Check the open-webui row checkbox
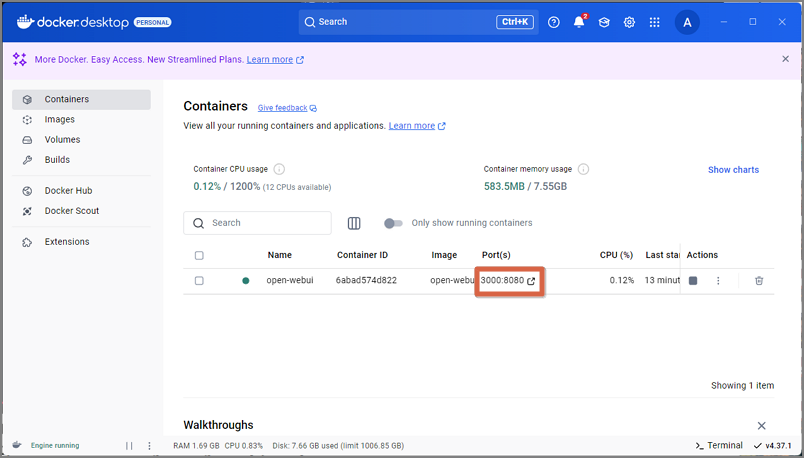This screenshot has width=804, height=458. [199, 281]
